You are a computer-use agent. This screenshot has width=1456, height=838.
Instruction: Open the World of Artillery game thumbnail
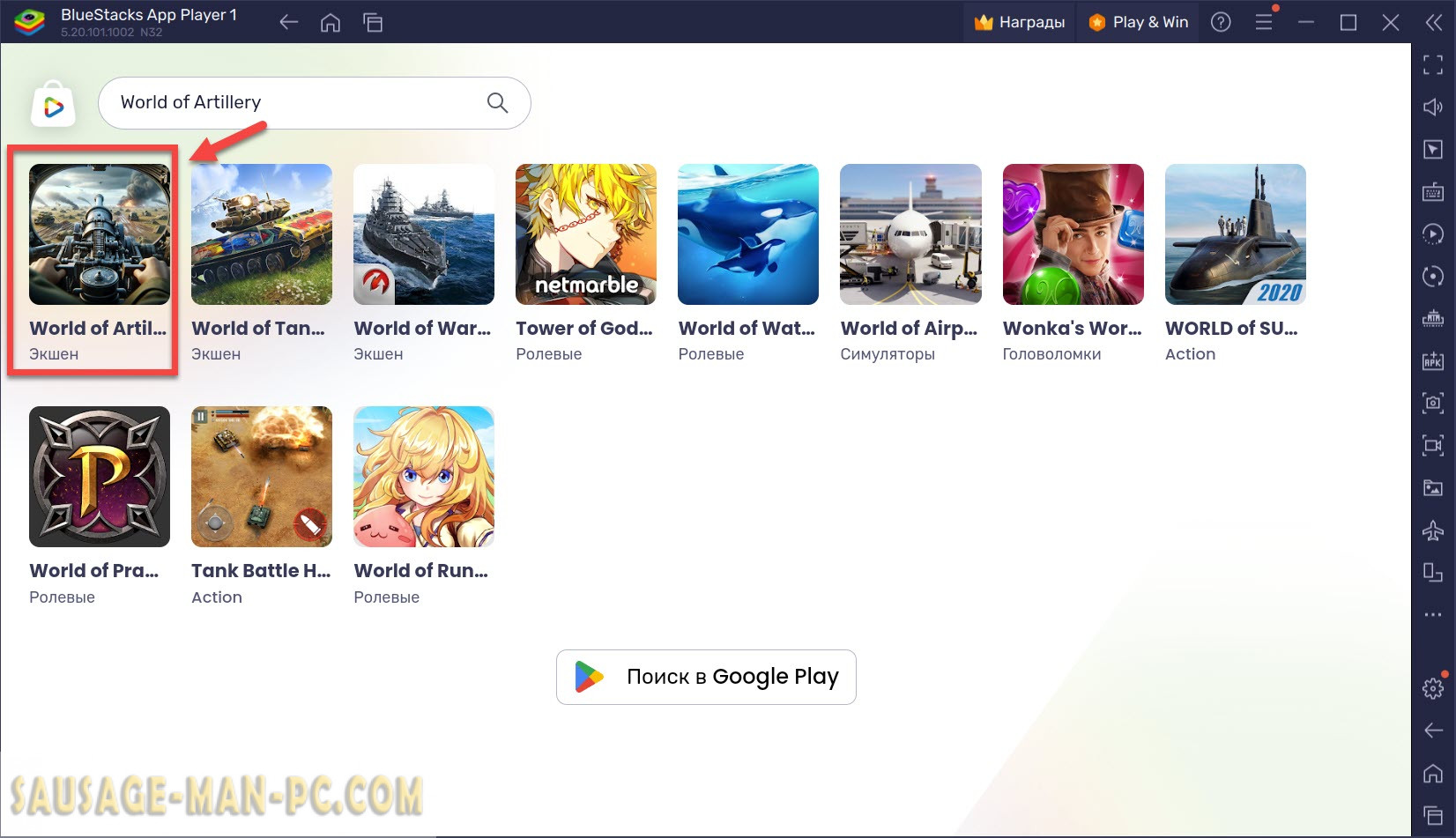pyautogui.click(x=100, y=234)
